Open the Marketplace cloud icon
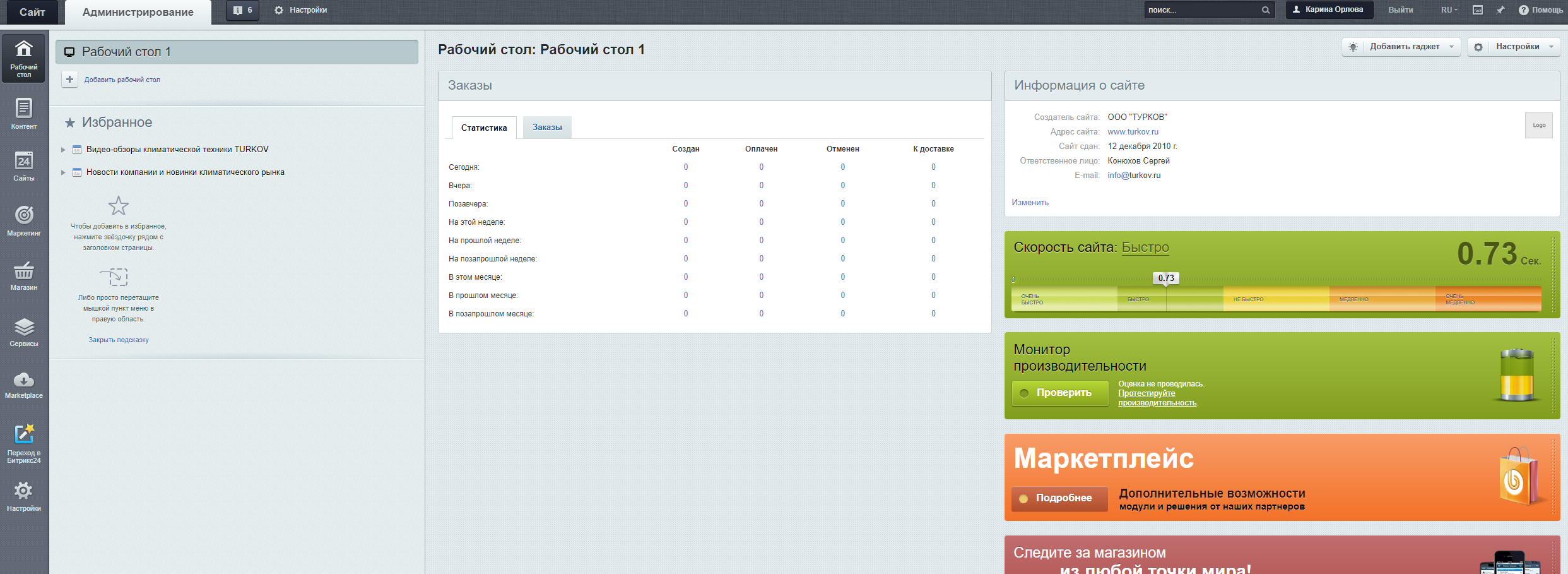The height and width of the screenshot is (574, 1568). click(24, 385)
